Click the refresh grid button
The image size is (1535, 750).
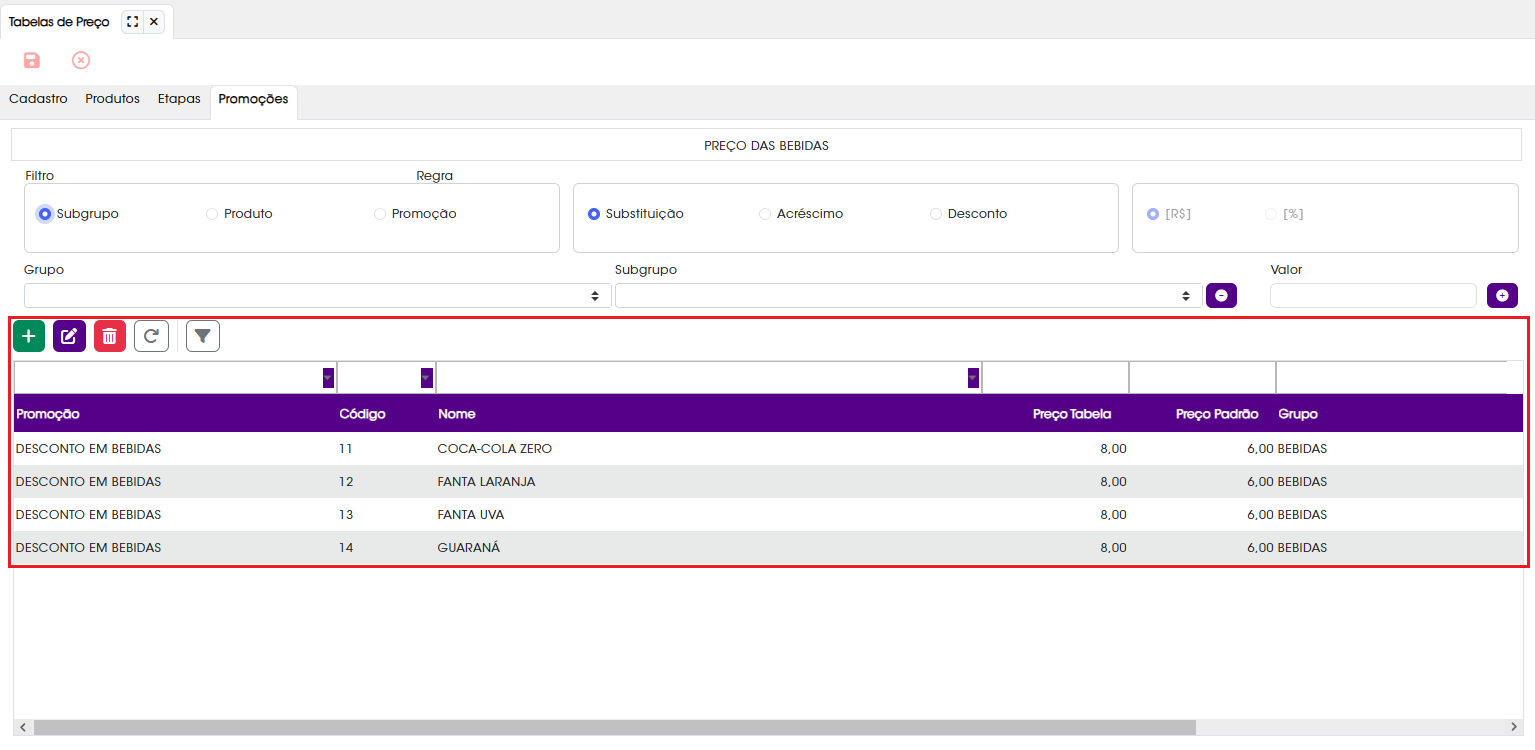151,336
